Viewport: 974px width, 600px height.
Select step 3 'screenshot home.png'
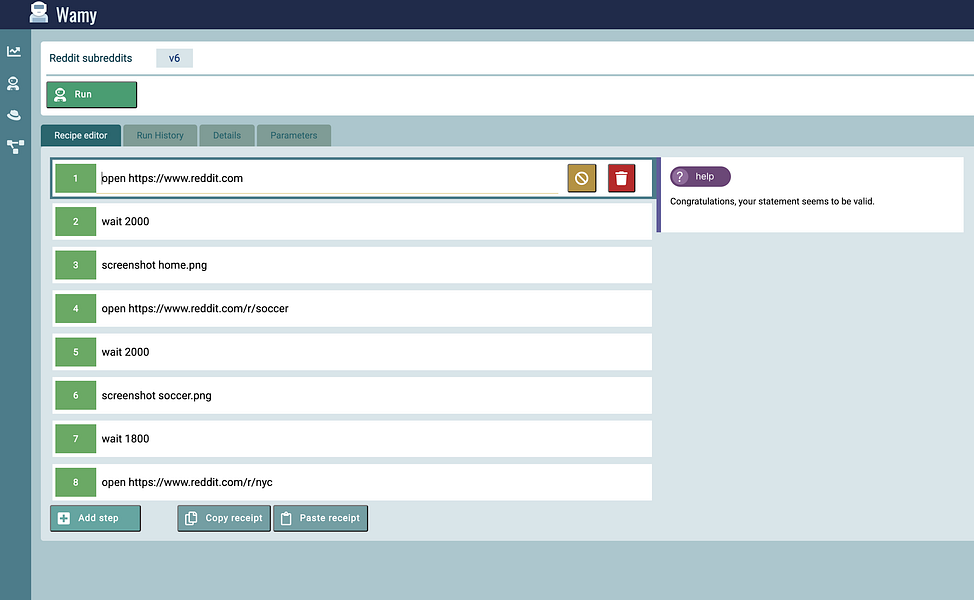[352, 265]
